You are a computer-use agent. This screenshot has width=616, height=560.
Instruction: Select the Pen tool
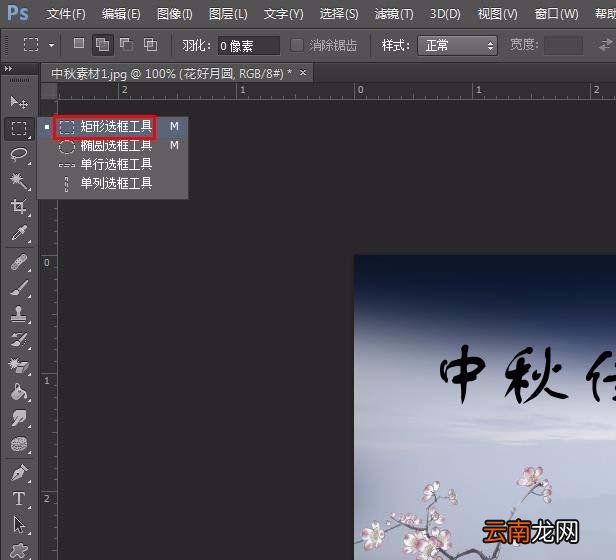point(18,473)
